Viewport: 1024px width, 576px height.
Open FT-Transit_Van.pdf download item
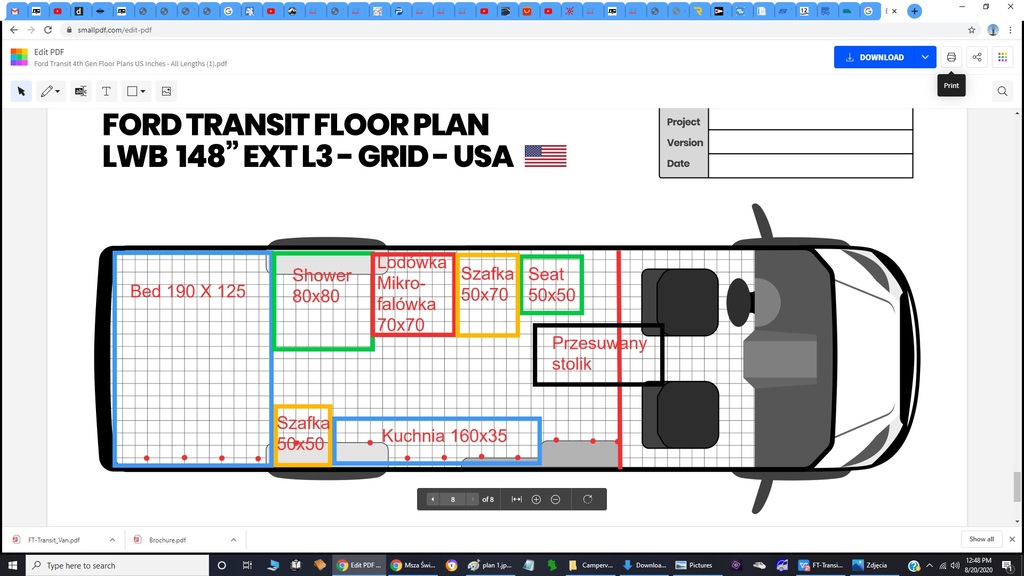pyautogui.click(x=56, y=540)
